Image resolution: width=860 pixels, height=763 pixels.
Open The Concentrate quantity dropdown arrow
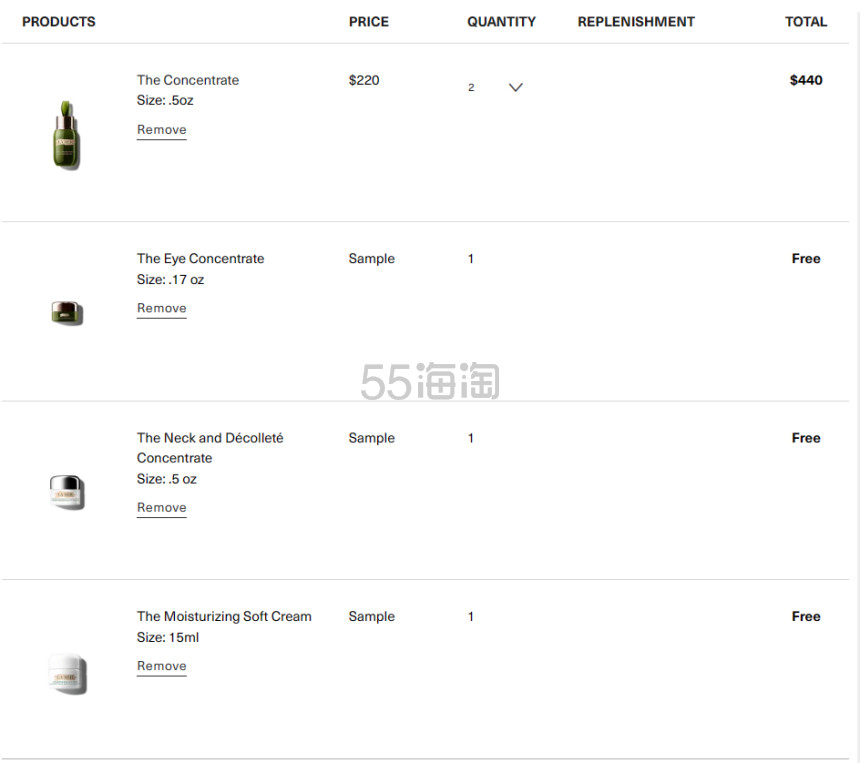click(516, 87)
